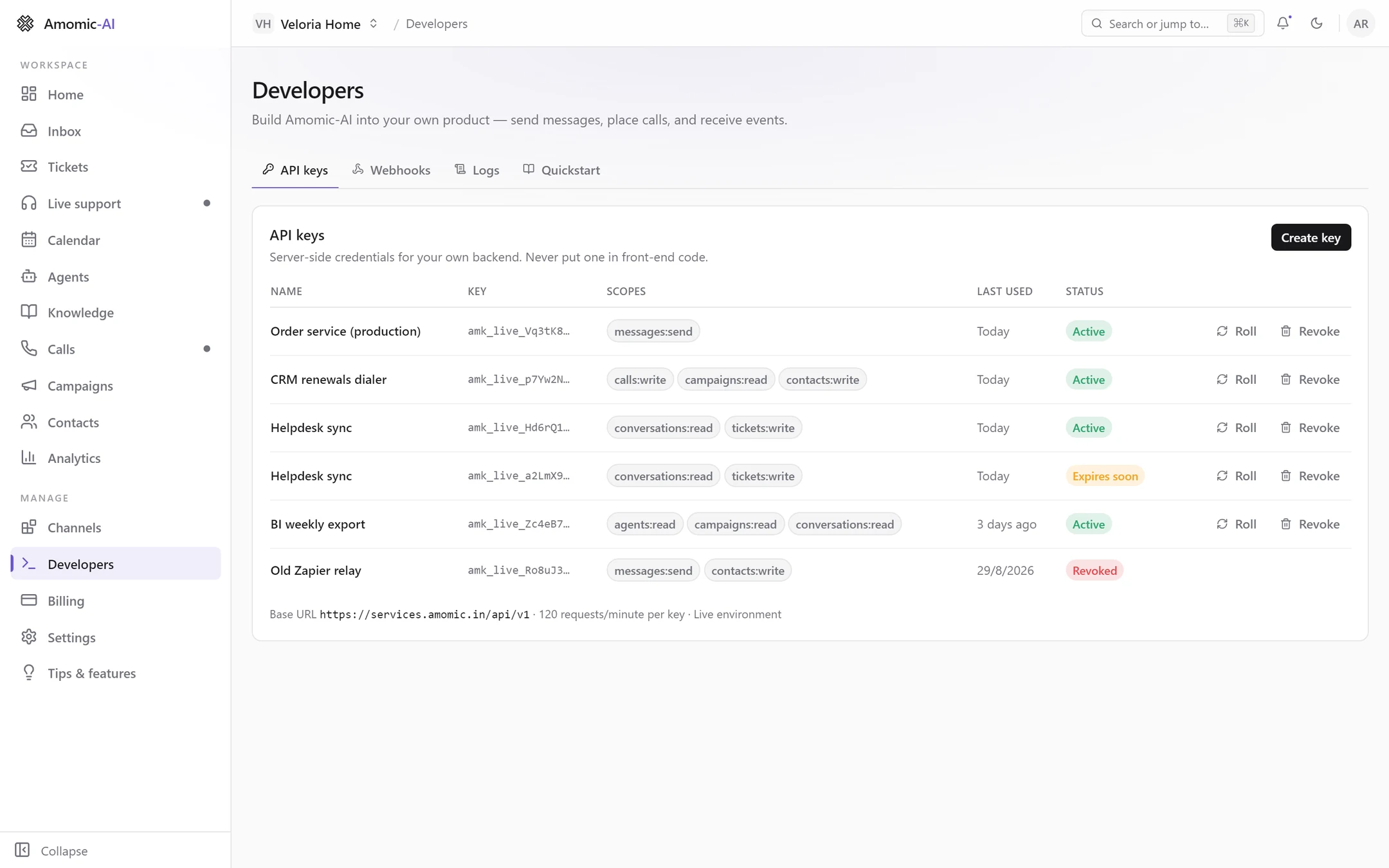This screenshot has width=1389, height=868.
Task: Roll the BI weekly export key
Action: point(1236,525)
